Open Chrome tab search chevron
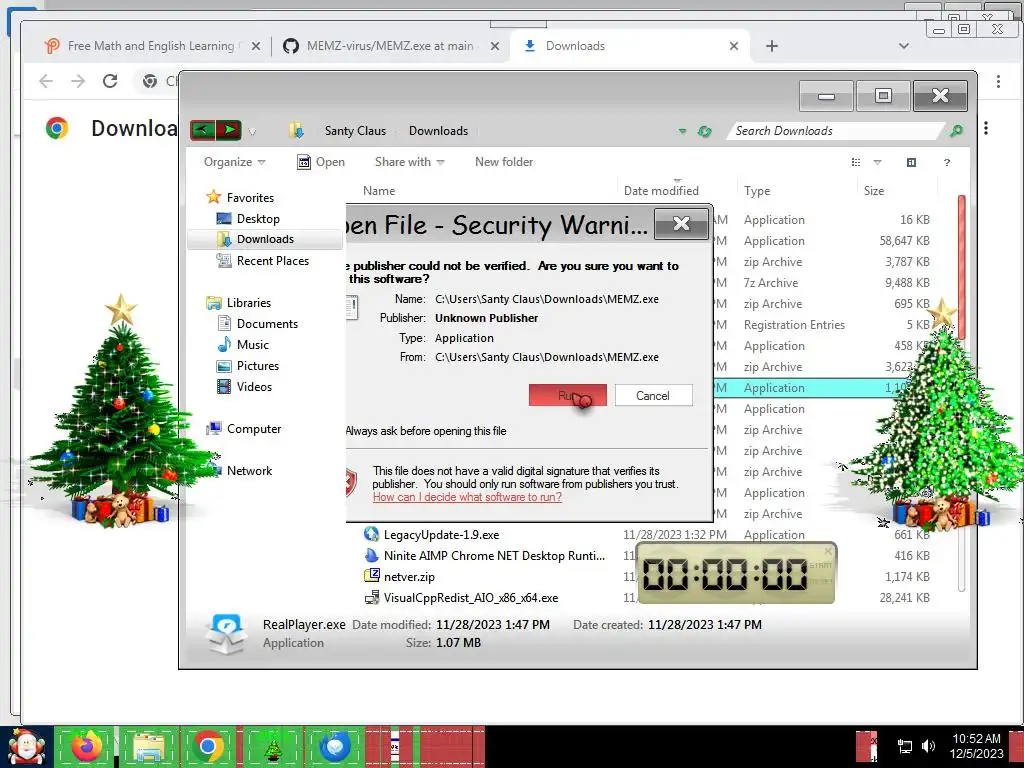Screen dimensions: 1024x768 click(x=904, y=46)
